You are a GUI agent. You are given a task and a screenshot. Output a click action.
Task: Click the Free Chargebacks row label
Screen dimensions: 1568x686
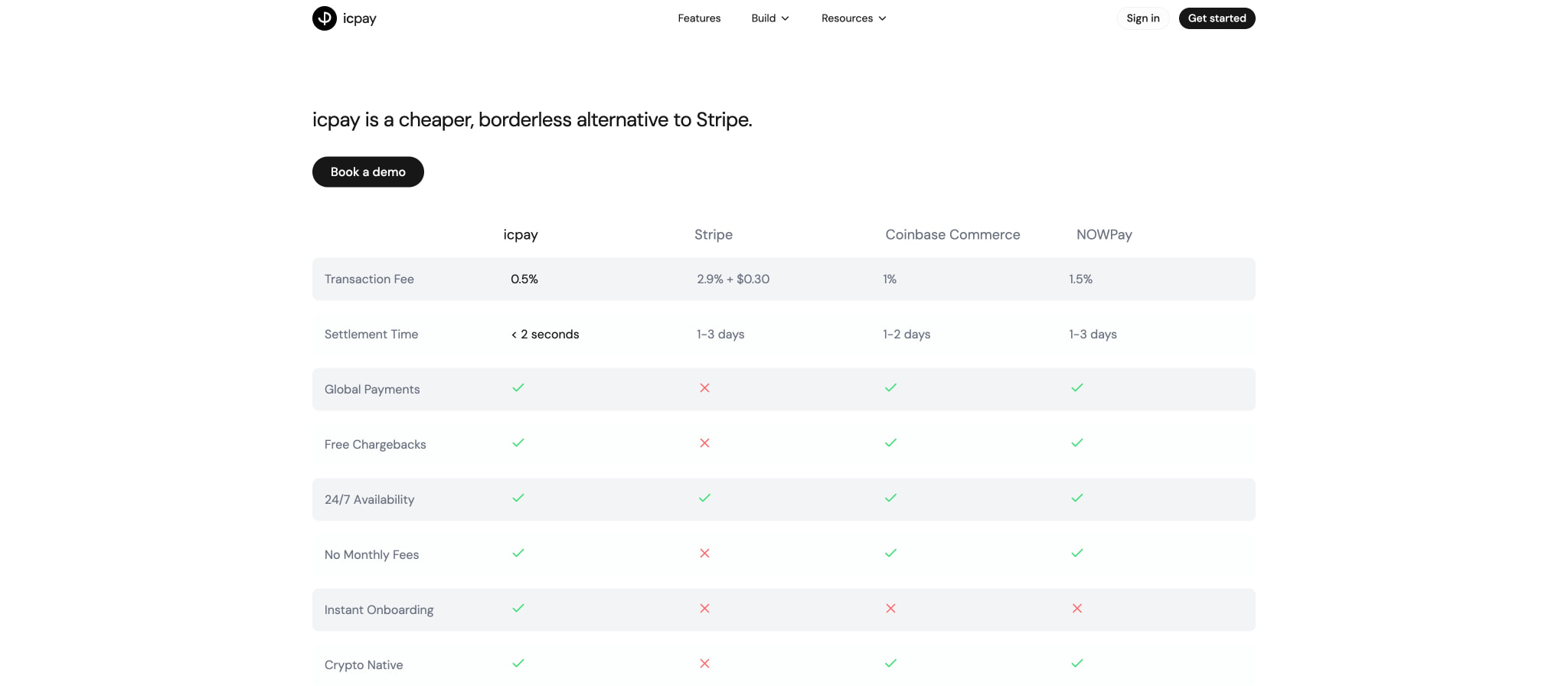pyautogui.click(x=375, y=445)
